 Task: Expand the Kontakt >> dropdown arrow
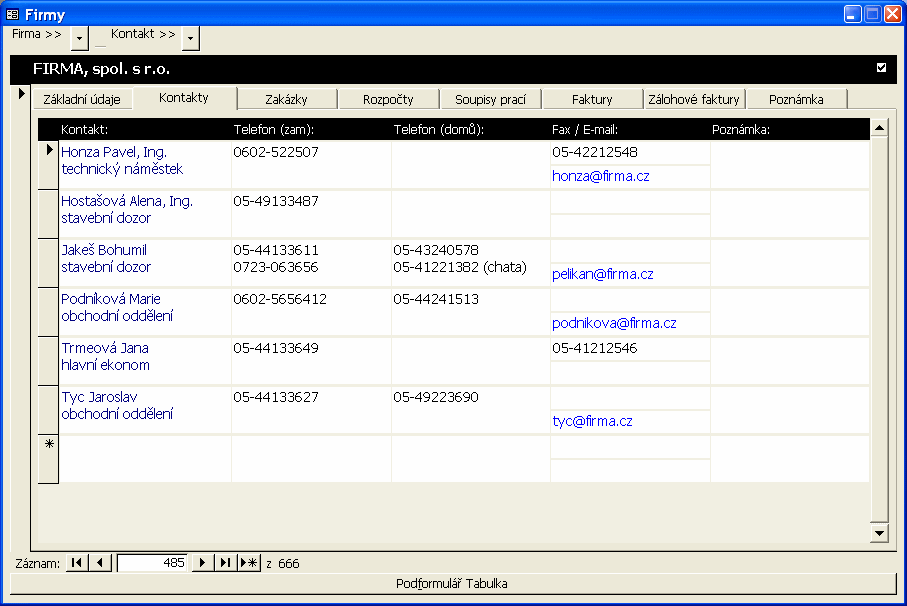click(190, 37)
